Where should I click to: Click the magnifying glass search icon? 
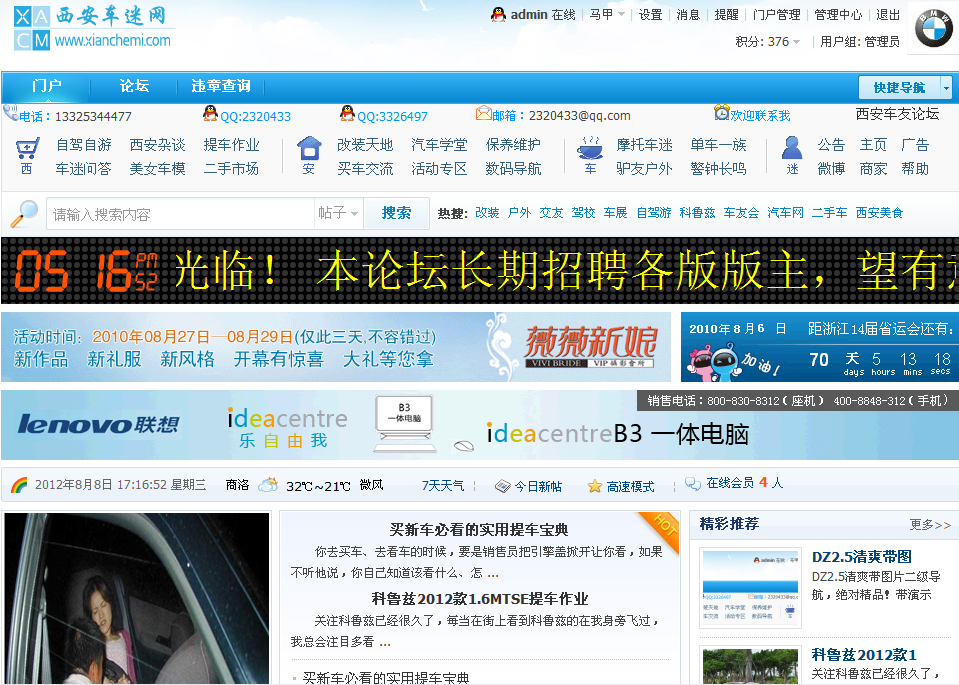point(24,213)
